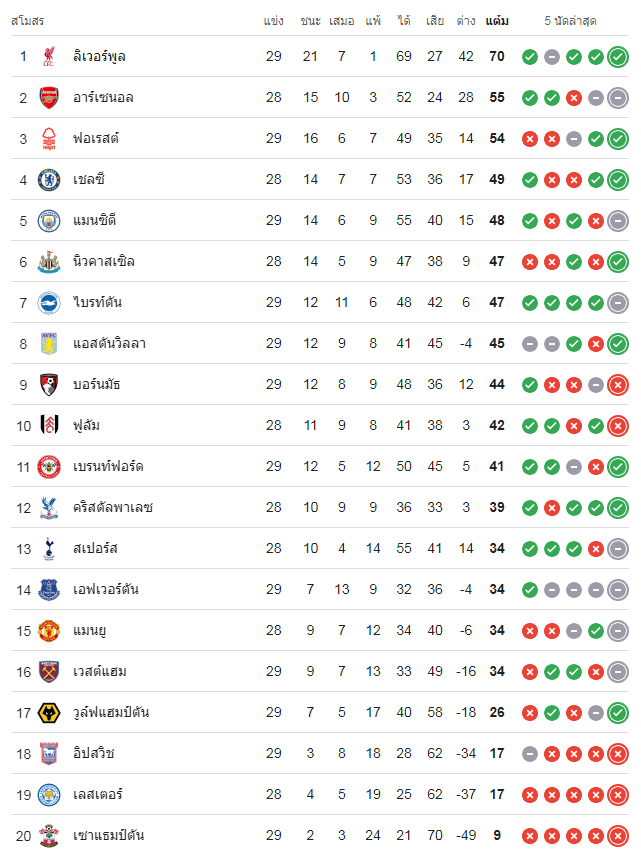Click Arsenal's latest match draw indicator
The width and height of the screenshot is (641, 851).
618,98
